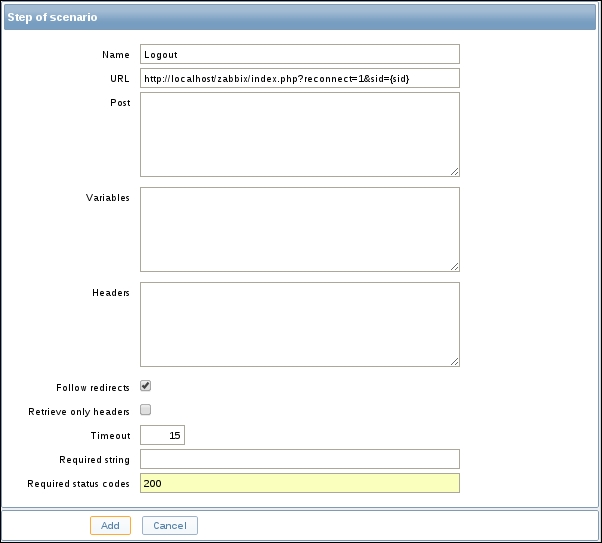Click the Retrieve only headers label
602x543 pixels.
pyautogui.click(x=81, y=411)
